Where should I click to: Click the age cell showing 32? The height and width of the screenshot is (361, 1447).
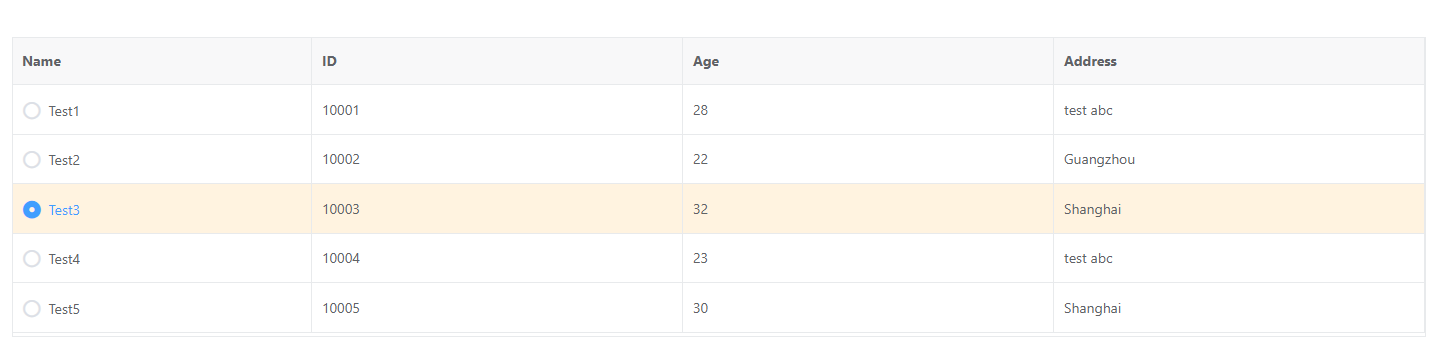click(x=868, y=209)
